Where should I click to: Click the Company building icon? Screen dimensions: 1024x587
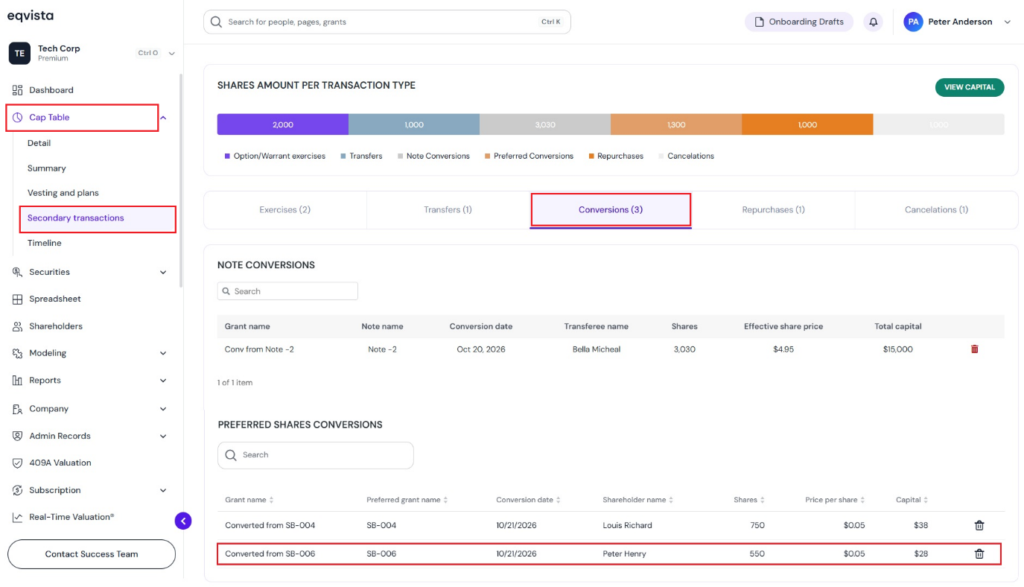tap(18, 409)
